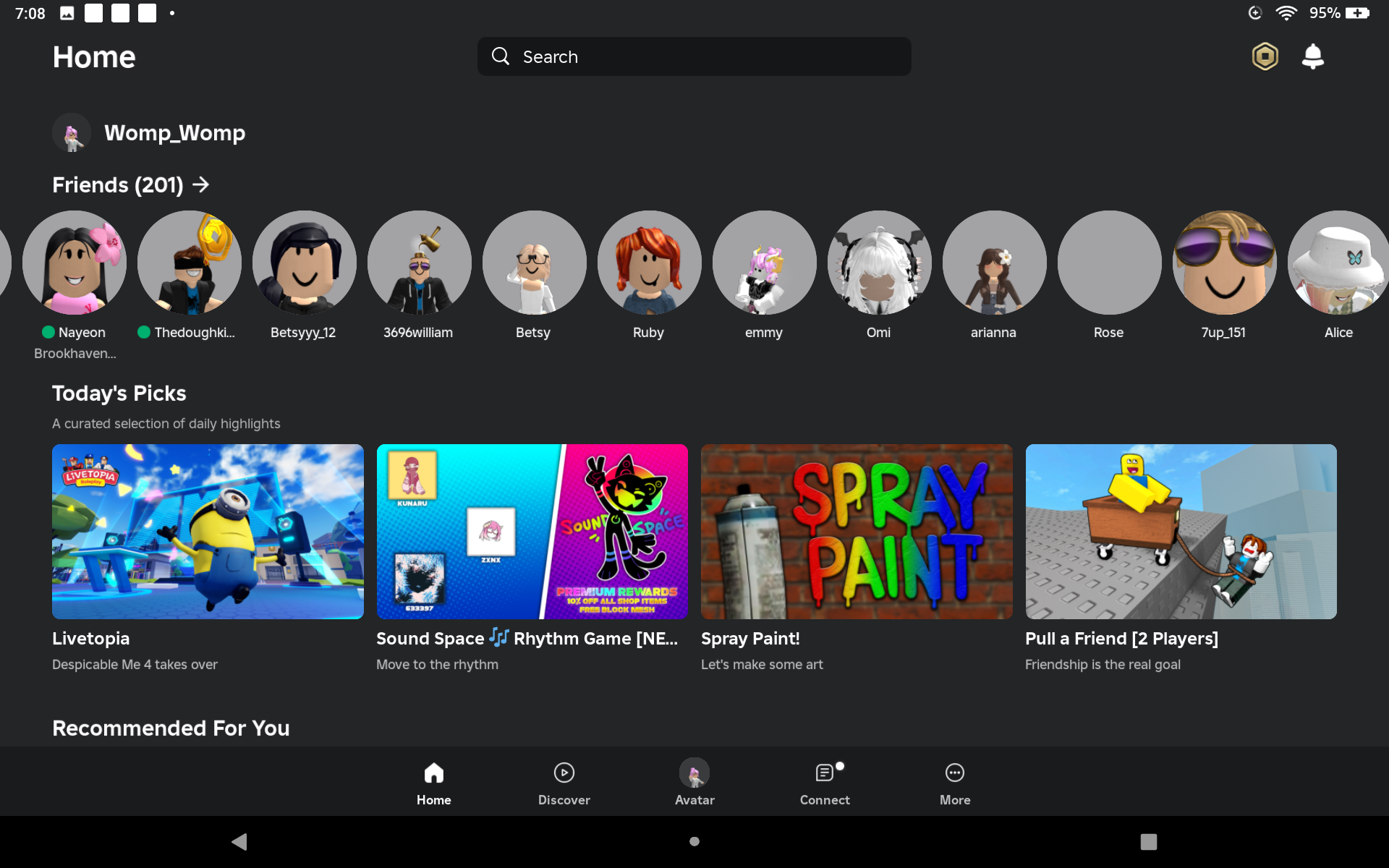Open the Spray Paint! game thumbnail
Image resolution: width=1389 pixels, height=868 pixels.
coord(857,532)
